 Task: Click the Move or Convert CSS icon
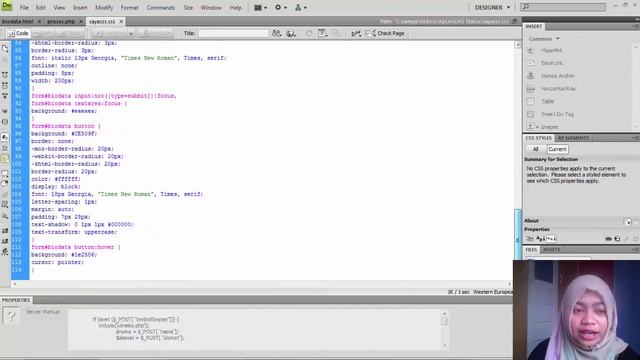[5, 216]
